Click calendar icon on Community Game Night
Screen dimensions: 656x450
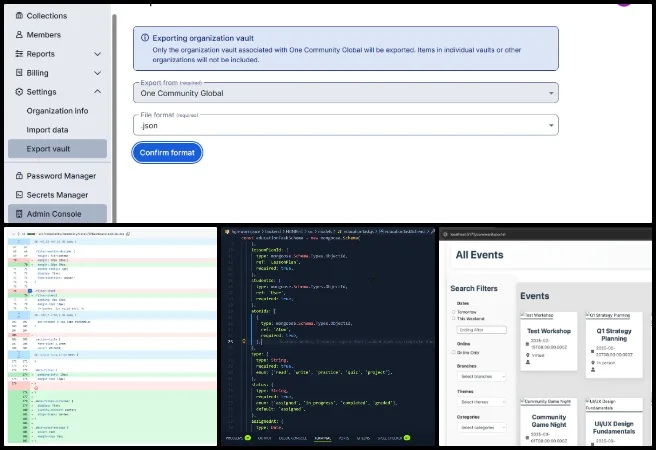[x=527, y=437]
